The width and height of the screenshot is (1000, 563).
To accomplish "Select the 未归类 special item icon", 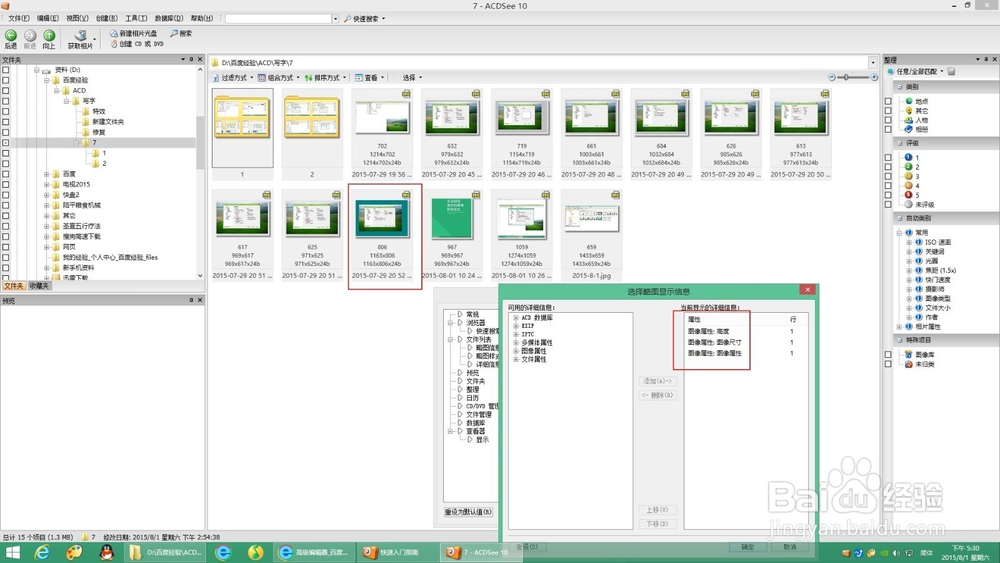I will pos(909,364).
